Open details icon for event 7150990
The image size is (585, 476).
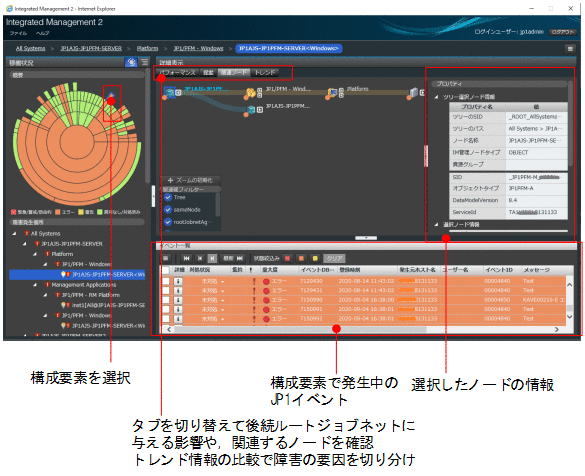(x=178, y=300)
